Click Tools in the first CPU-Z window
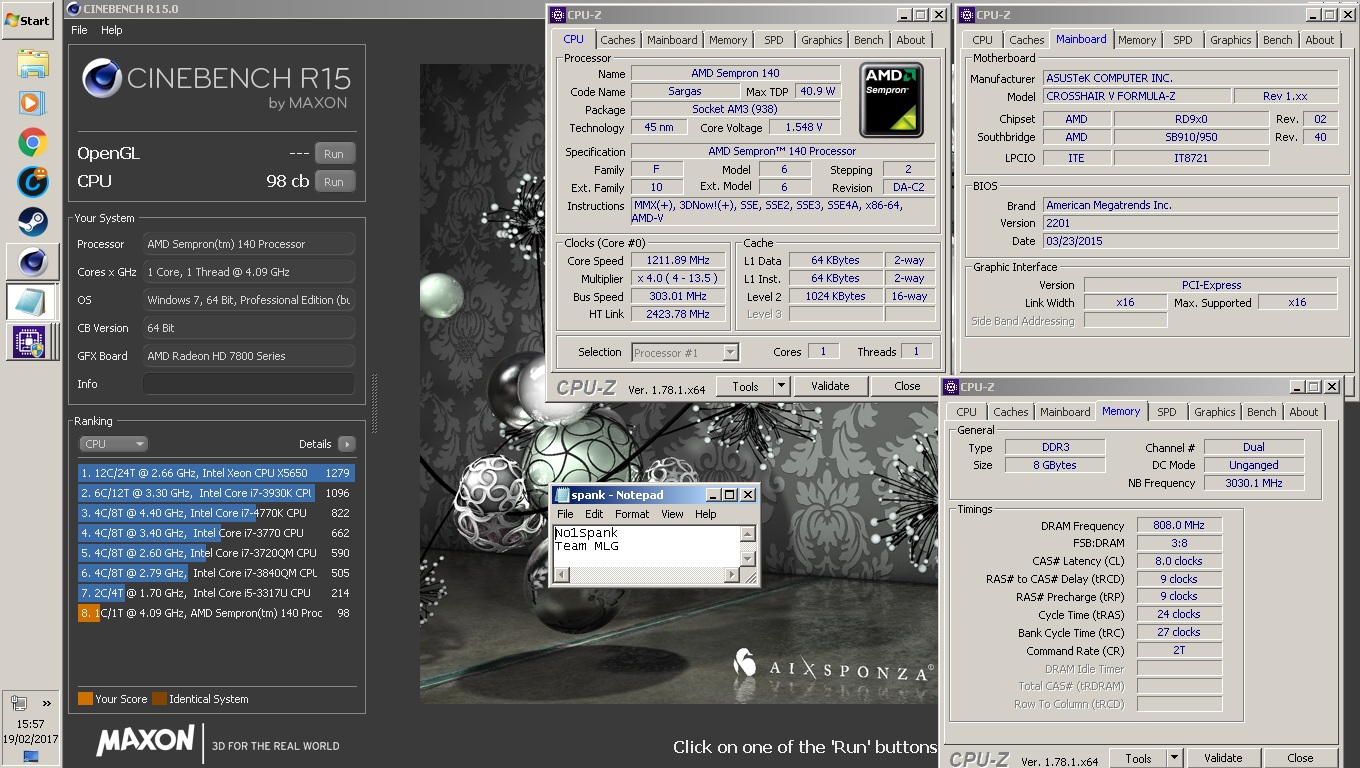Screen dimensions: 1360x768 (x=745, y=386)
